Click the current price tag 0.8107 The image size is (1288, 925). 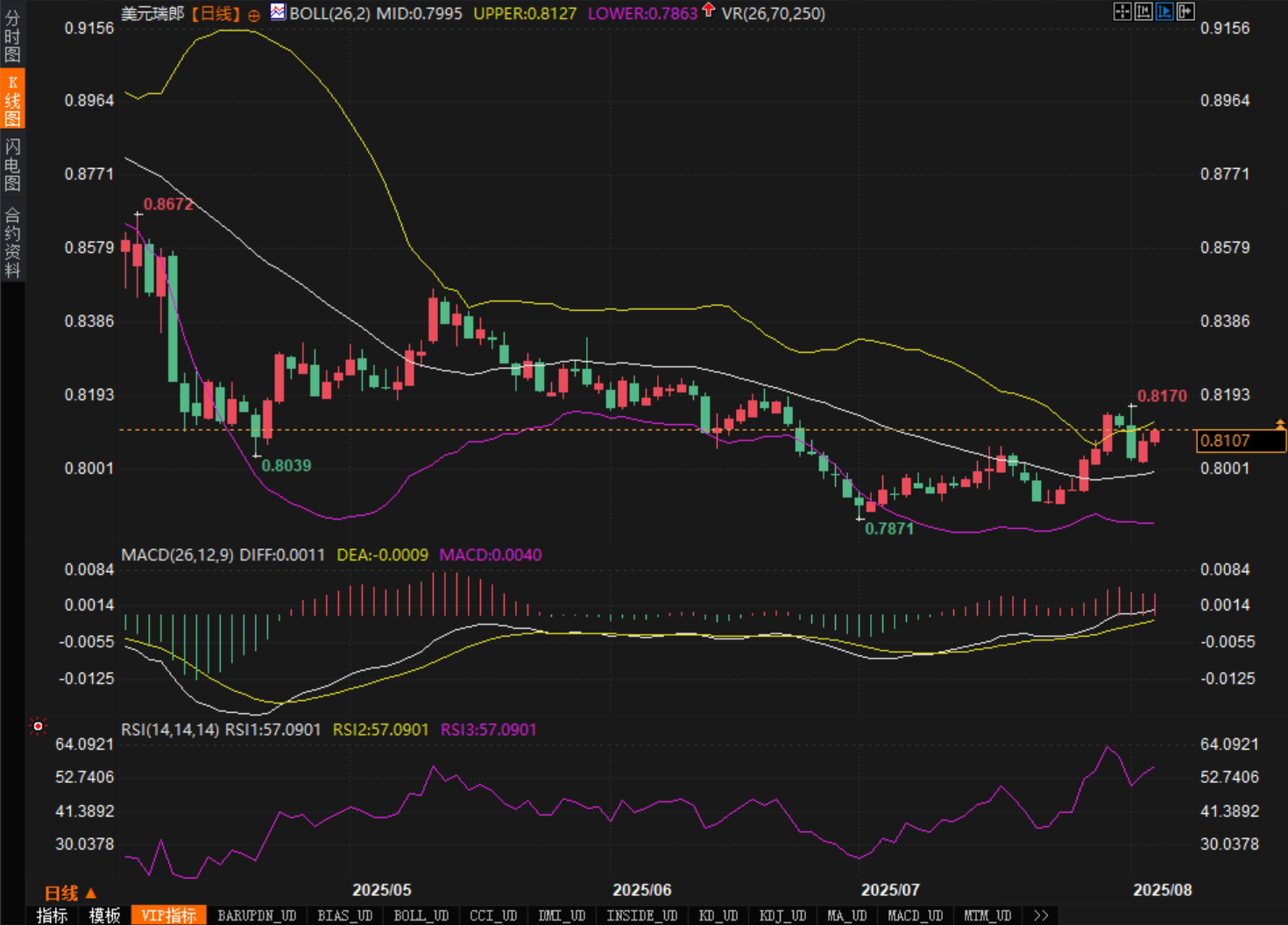click(1241, 441)
